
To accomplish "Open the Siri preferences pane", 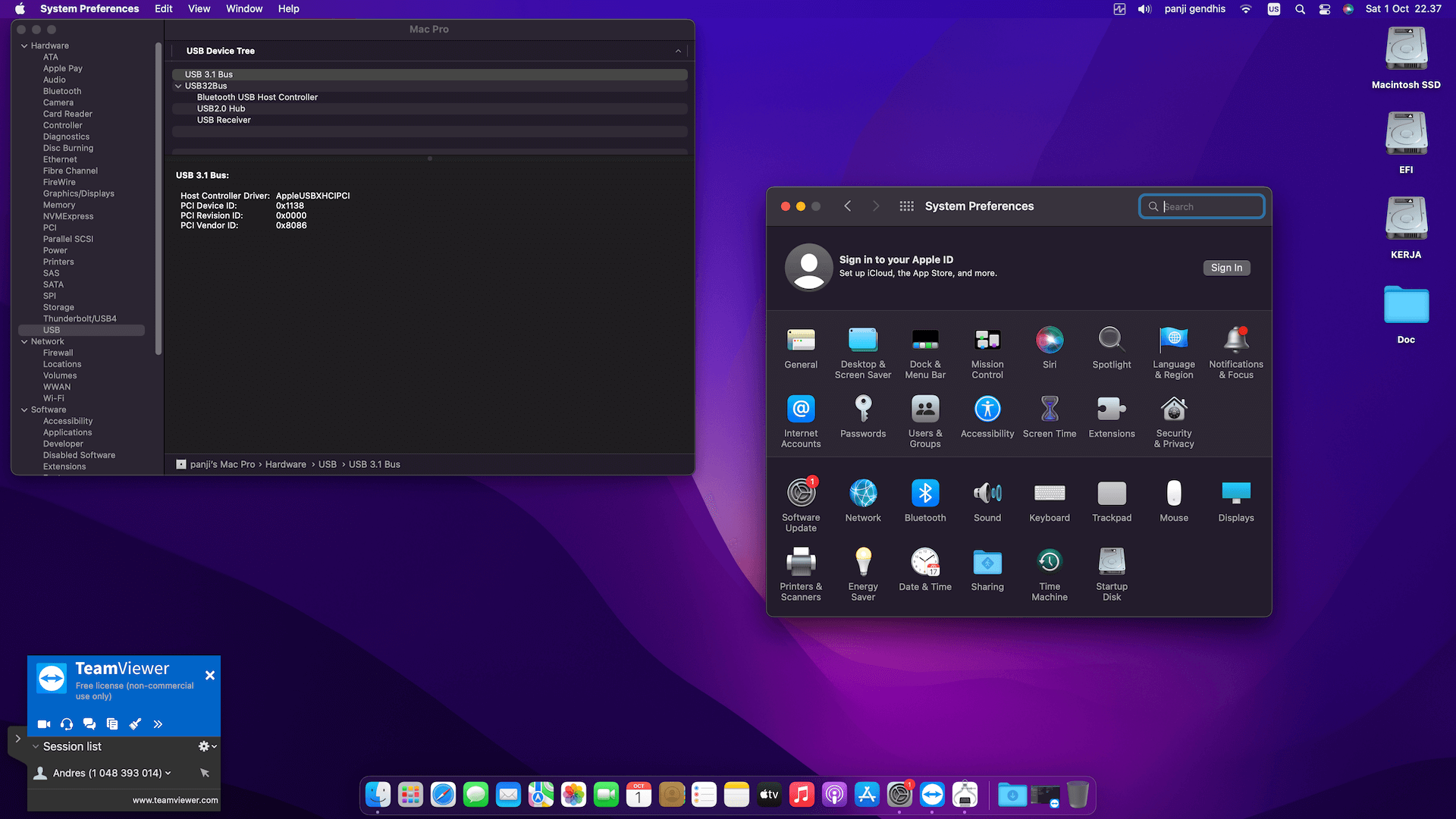I will pos(1050,348).
